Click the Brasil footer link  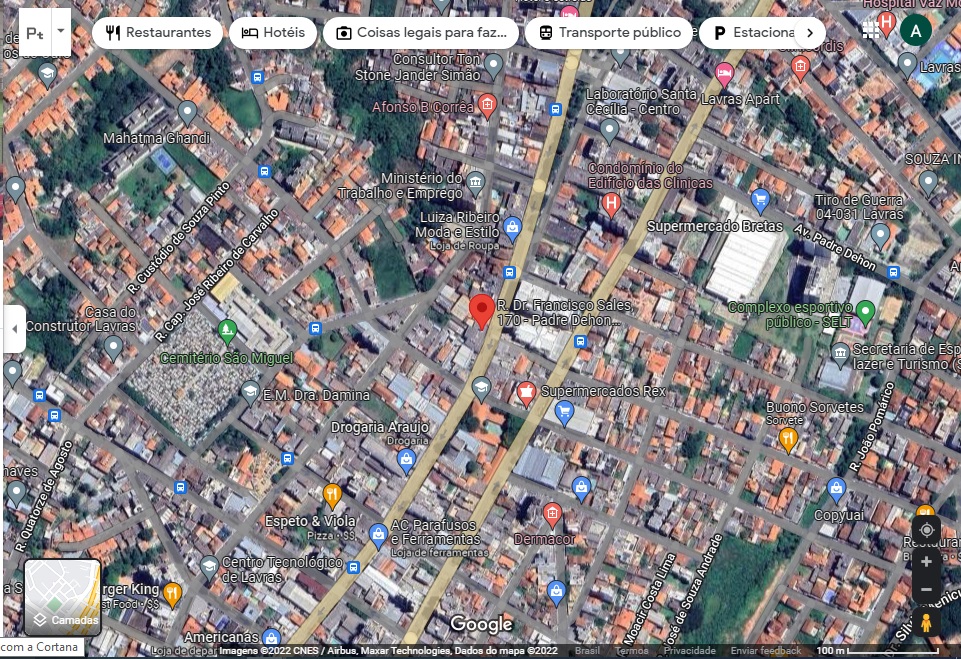(587, 650)
